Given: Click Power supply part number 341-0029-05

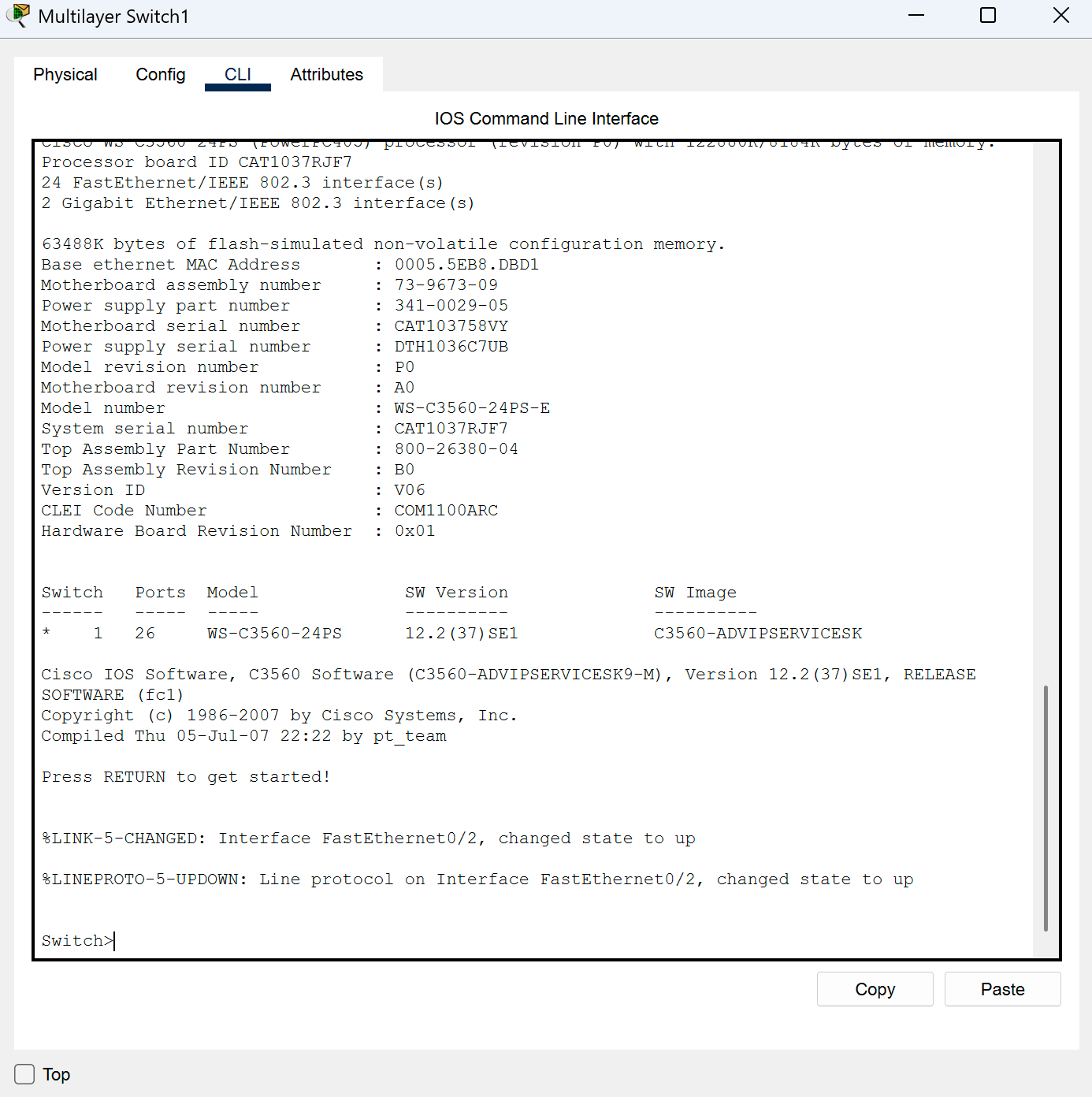Looking at the screenshot, I should [x=451, y=306].
